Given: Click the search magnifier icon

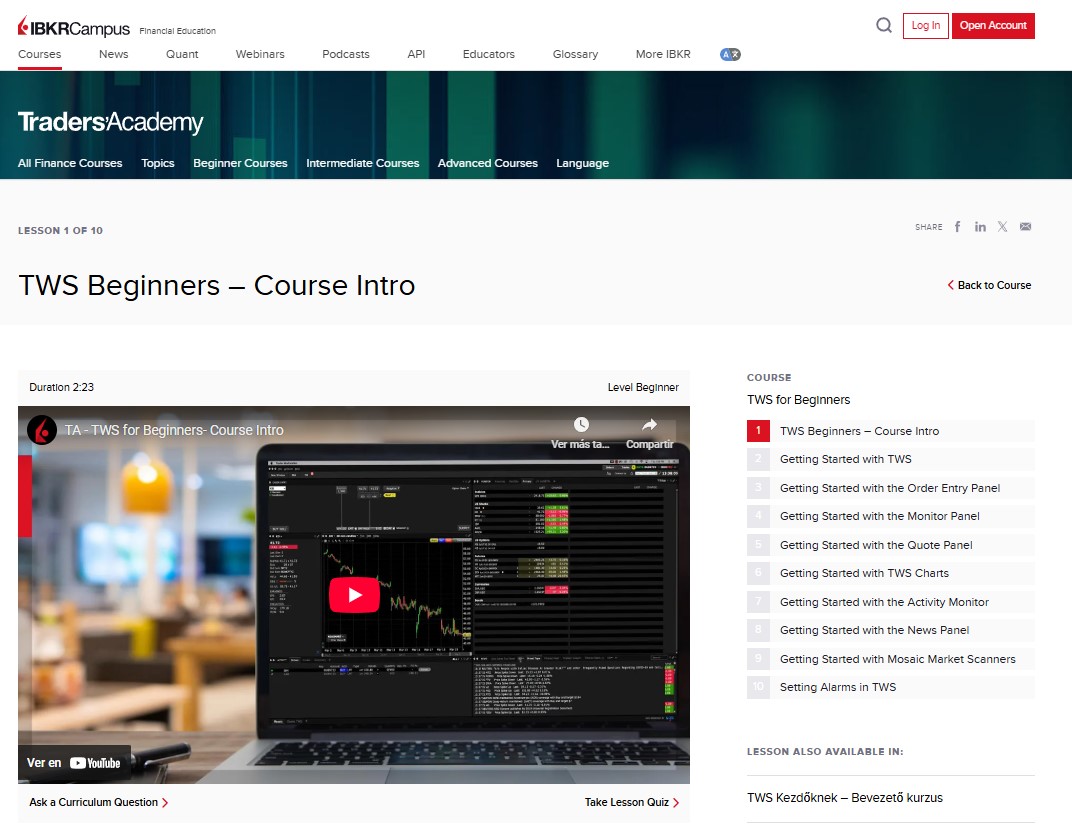Looking at the screenshot, I should click(x=883, y=26).
